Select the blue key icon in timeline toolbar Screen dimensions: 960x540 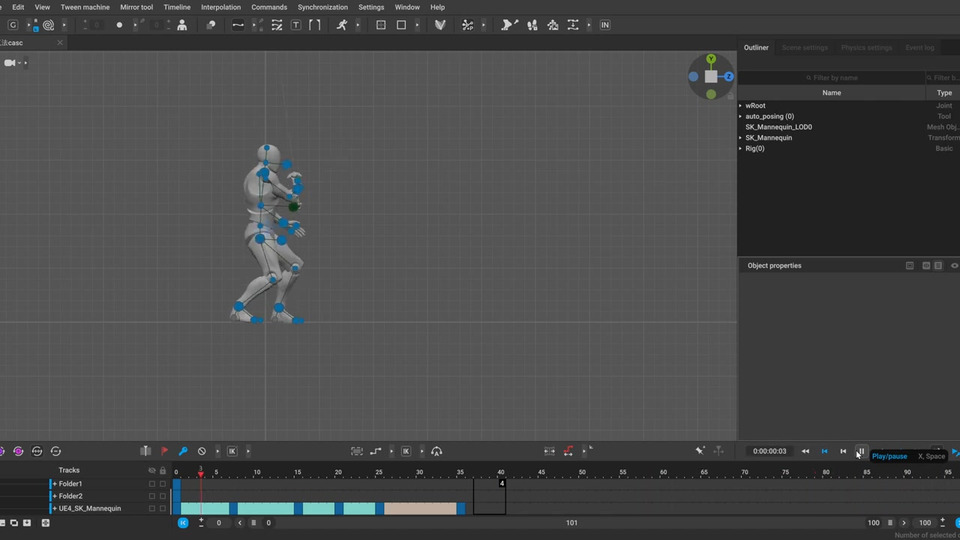[x=183, y=451]
